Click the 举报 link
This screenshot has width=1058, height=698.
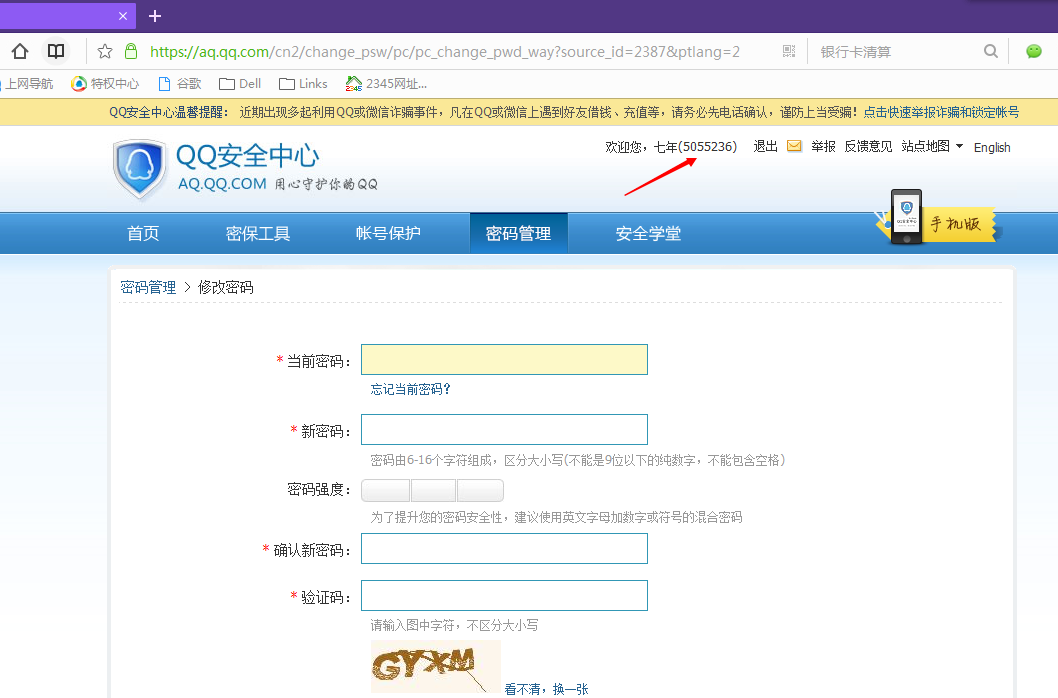click(x=823, y=146)
